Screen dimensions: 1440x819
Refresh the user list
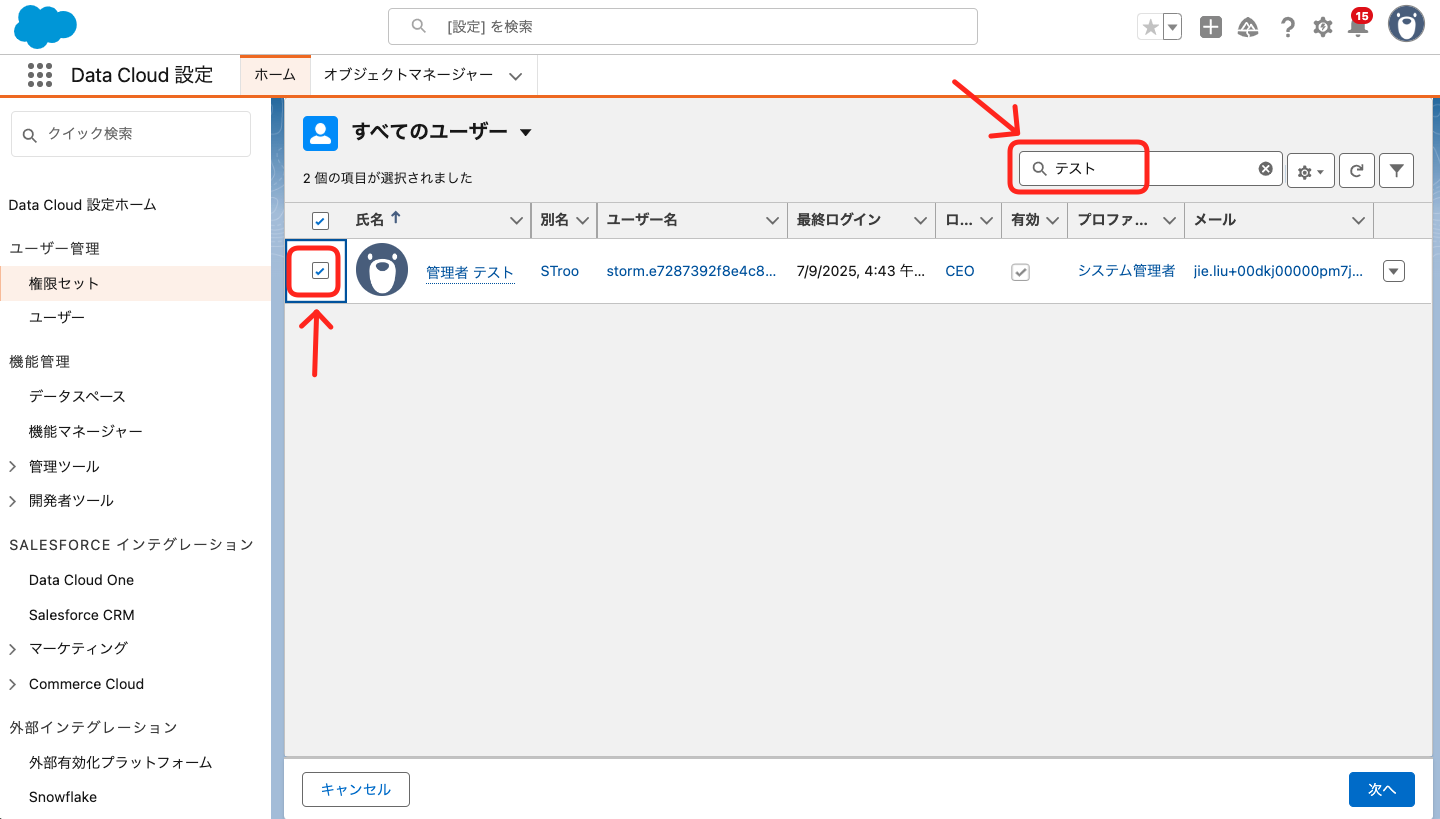(x=1357, y=171)
